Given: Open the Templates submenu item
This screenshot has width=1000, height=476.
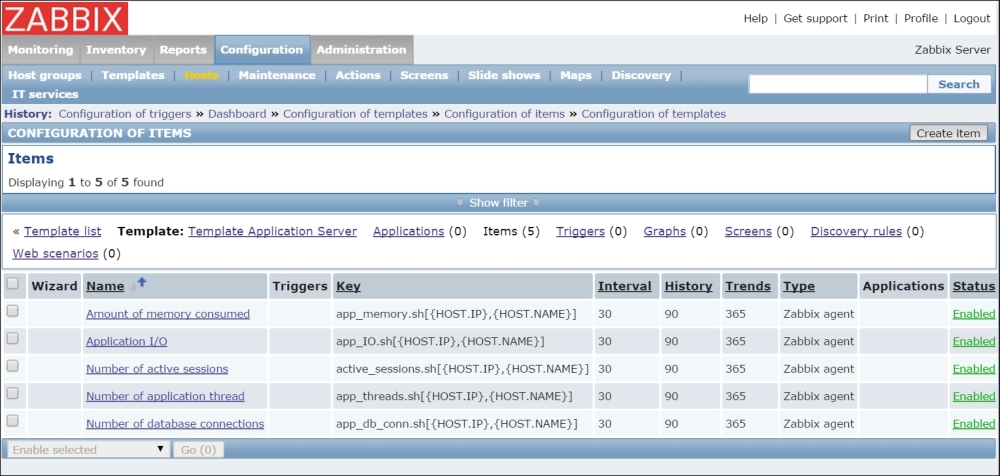Looking at the screenshot, I should coord(133,75).
